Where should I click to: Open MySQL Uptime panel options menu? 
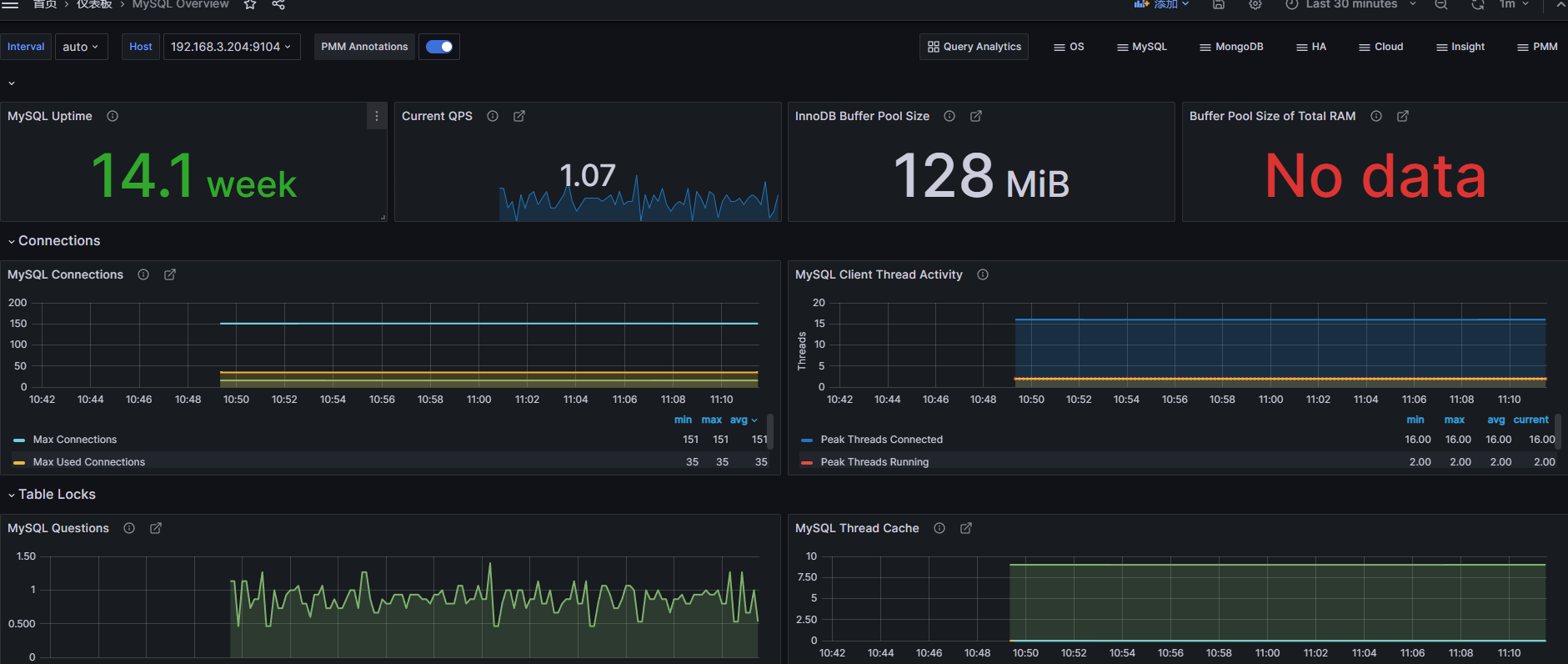coord(377,116)
